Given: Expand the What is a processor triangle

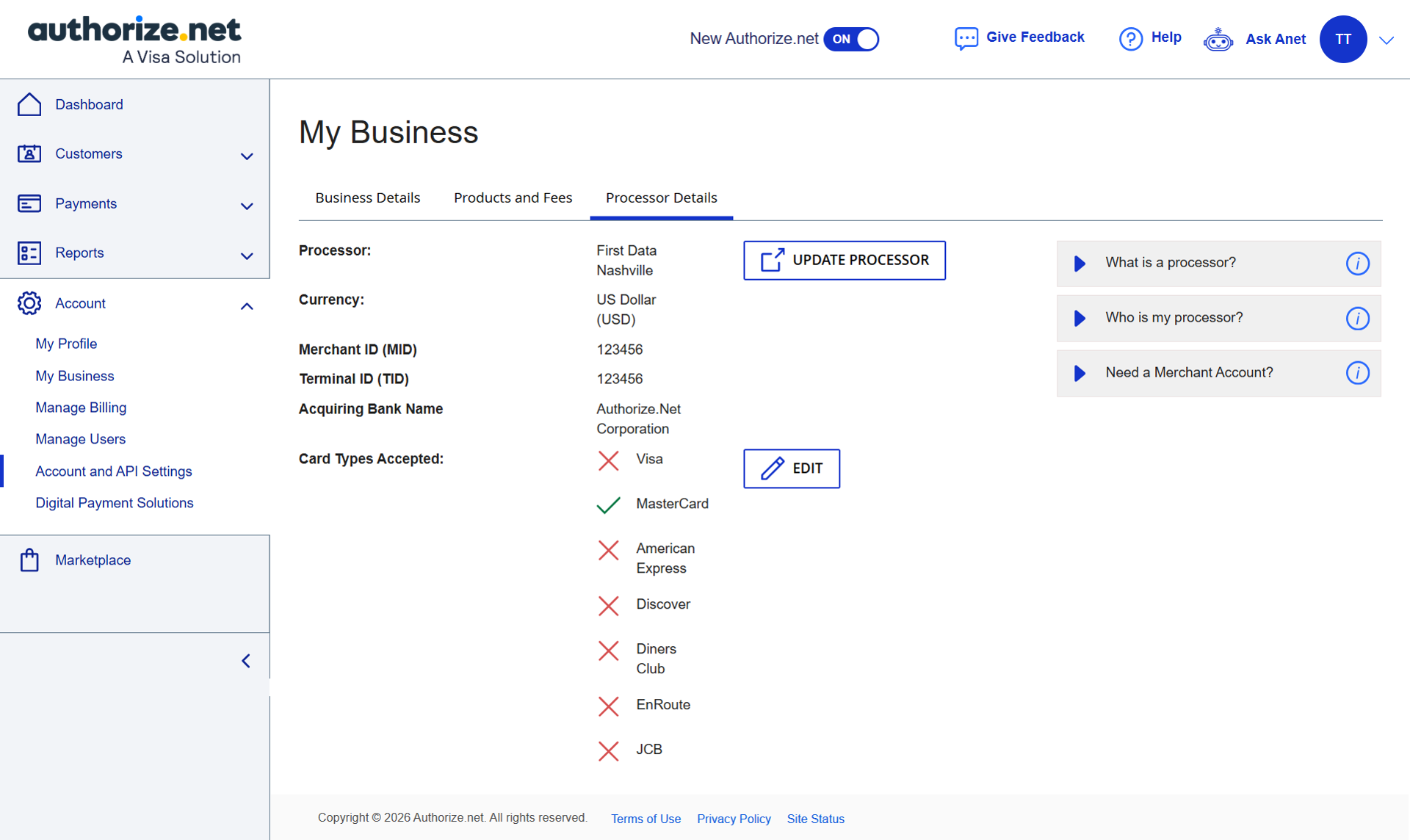Looking at the screenshot, I should (1080, 263).
